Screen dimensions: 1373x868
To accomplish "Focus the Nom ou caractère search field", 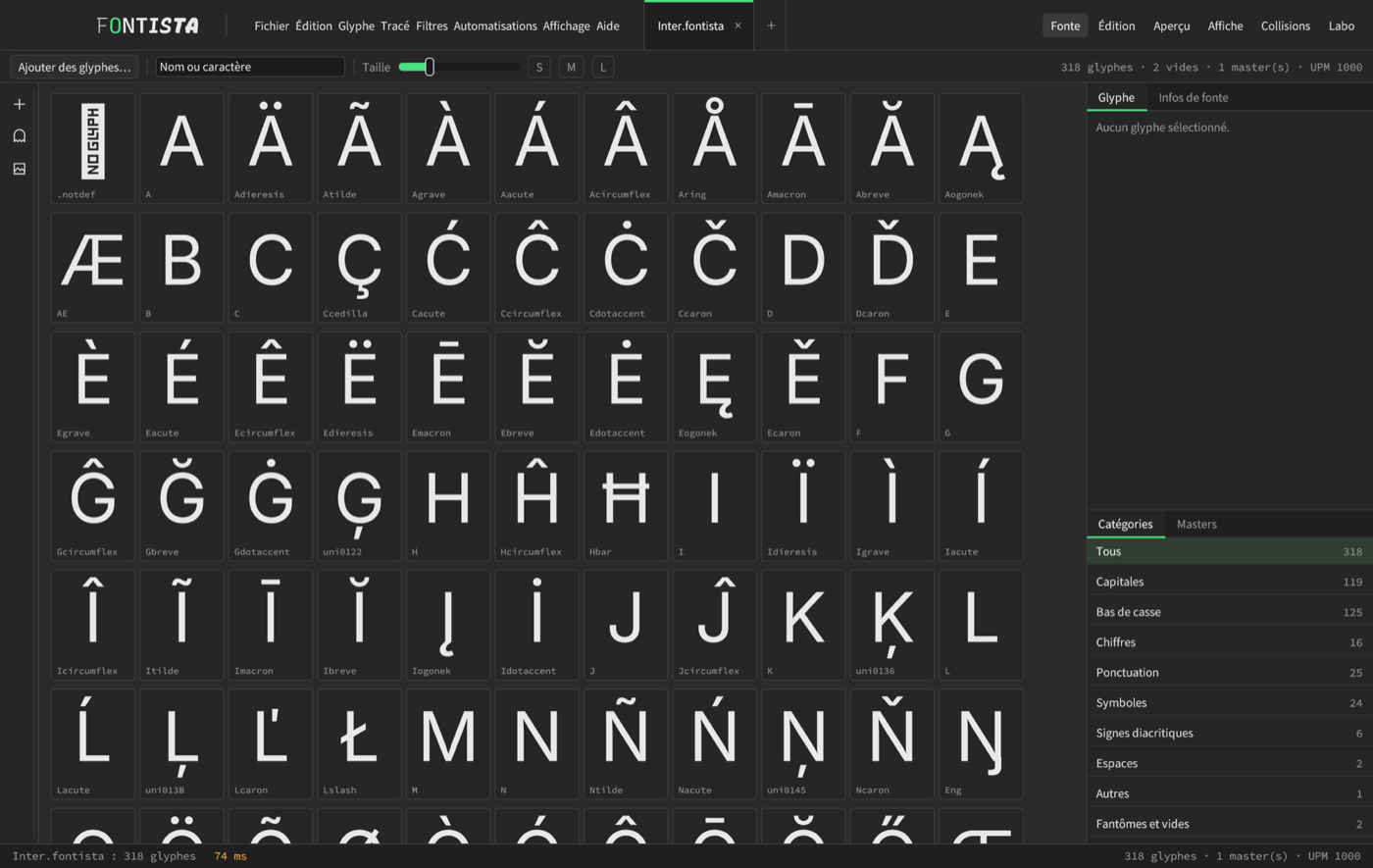I will (251, 67).
